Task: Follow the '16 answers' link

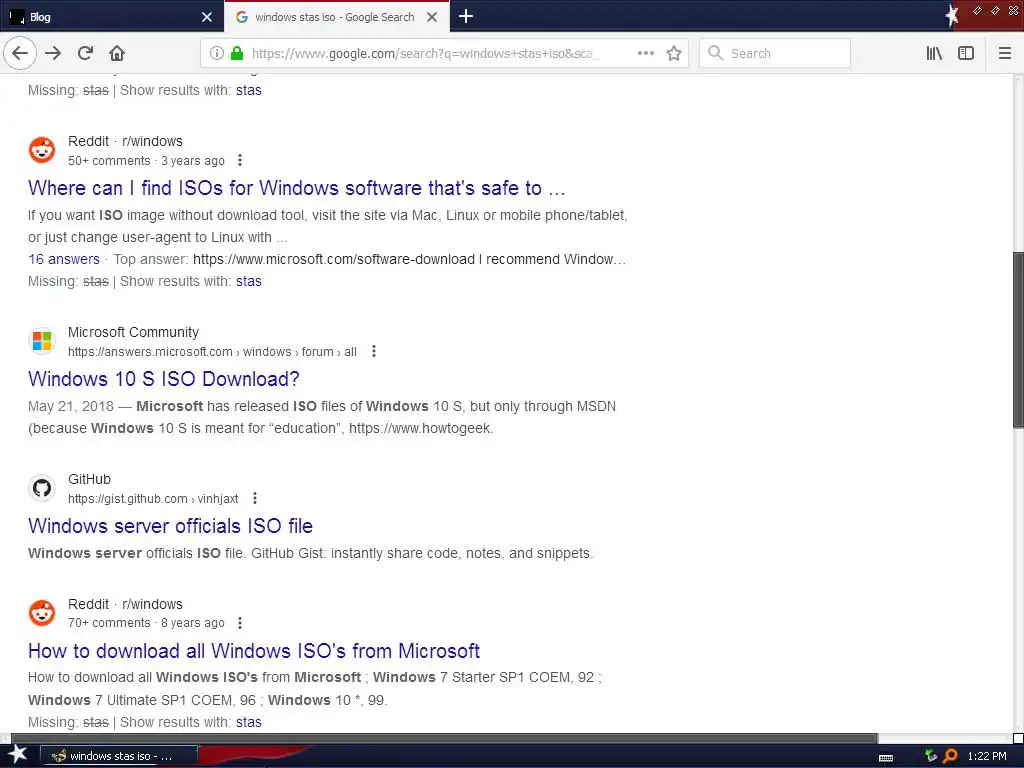Action: click(x=64, y=259)
